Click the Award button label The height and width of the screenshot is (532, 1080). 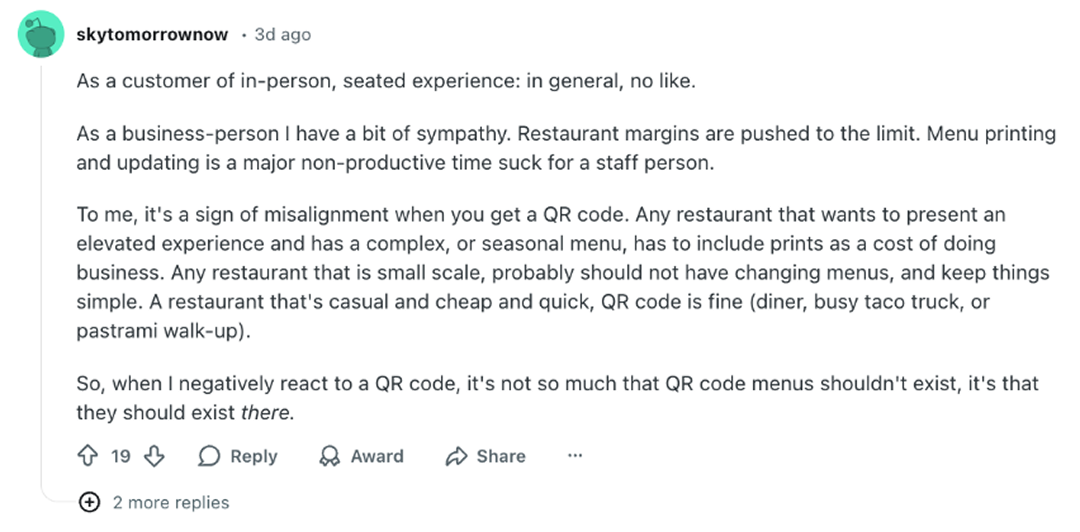click(377, 456)
